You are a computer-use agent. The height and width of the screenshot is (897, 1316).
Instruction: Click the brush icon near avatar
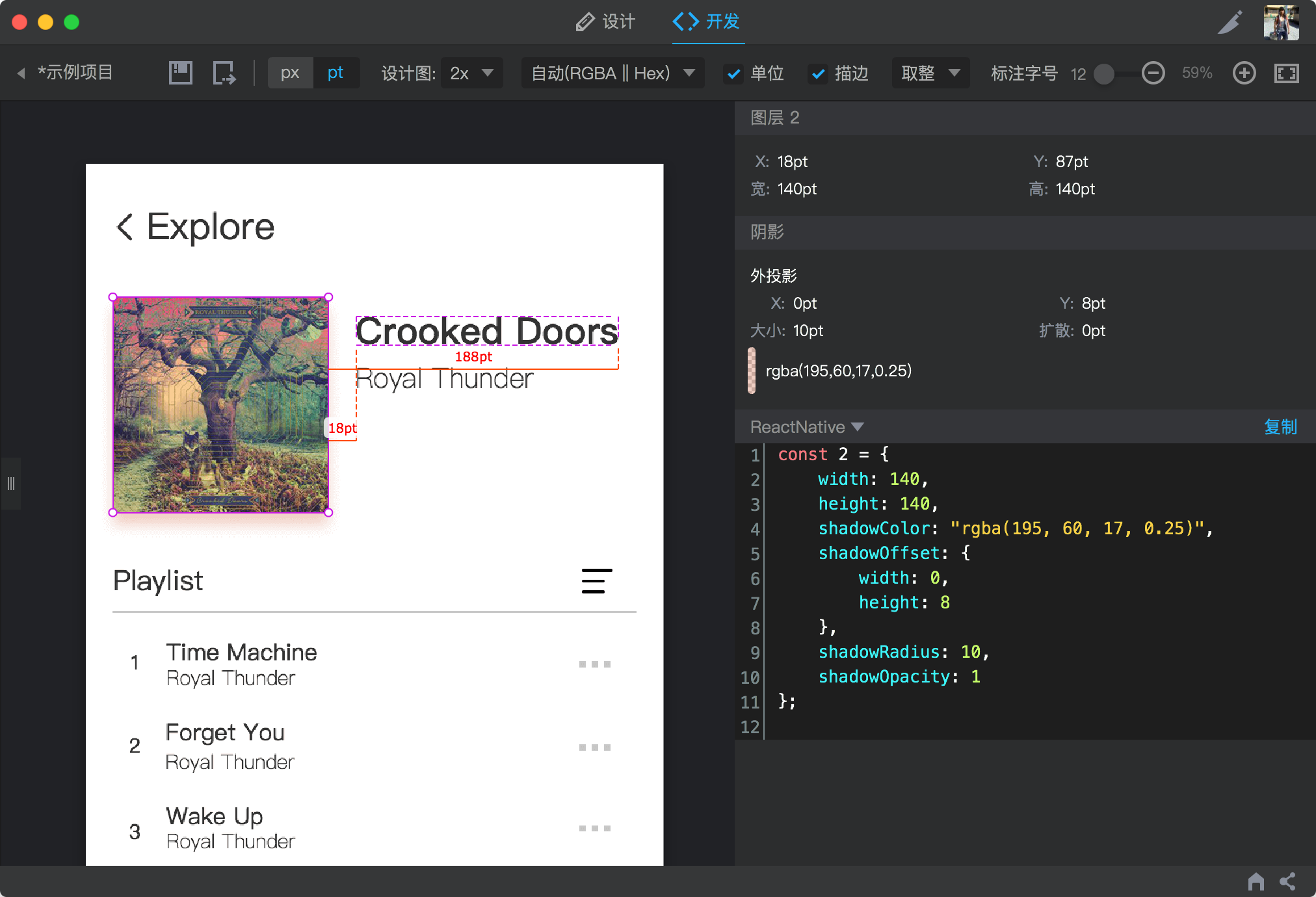[x=1230, y=23]
